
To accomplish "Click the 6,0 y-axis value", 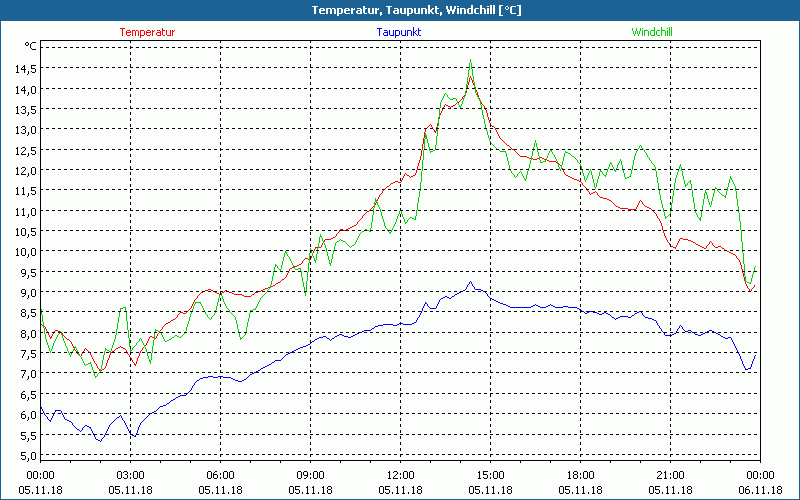I will [x=29, y=415].
